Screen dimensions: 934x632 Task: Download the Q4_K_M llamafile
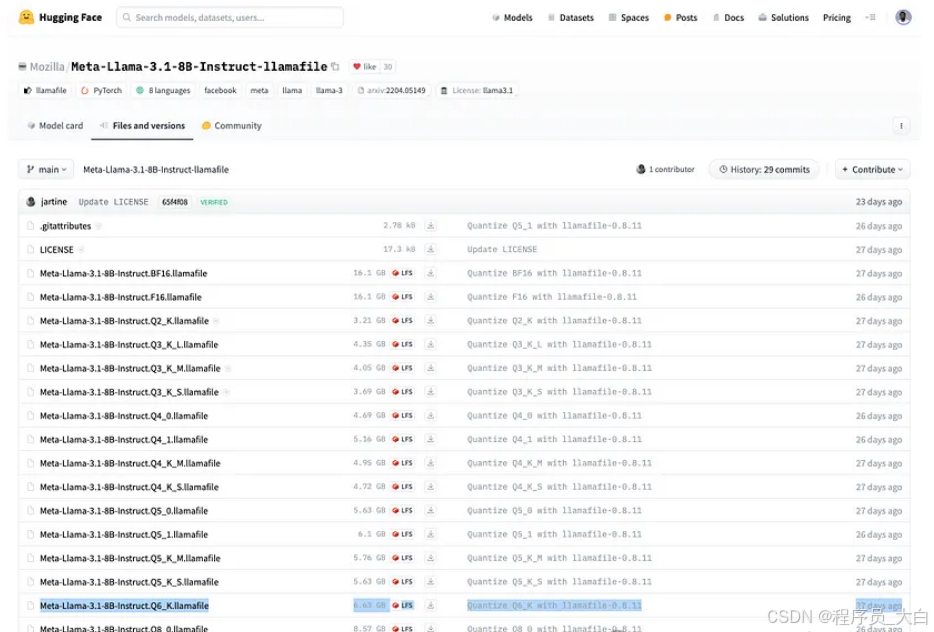coord(430,463)
